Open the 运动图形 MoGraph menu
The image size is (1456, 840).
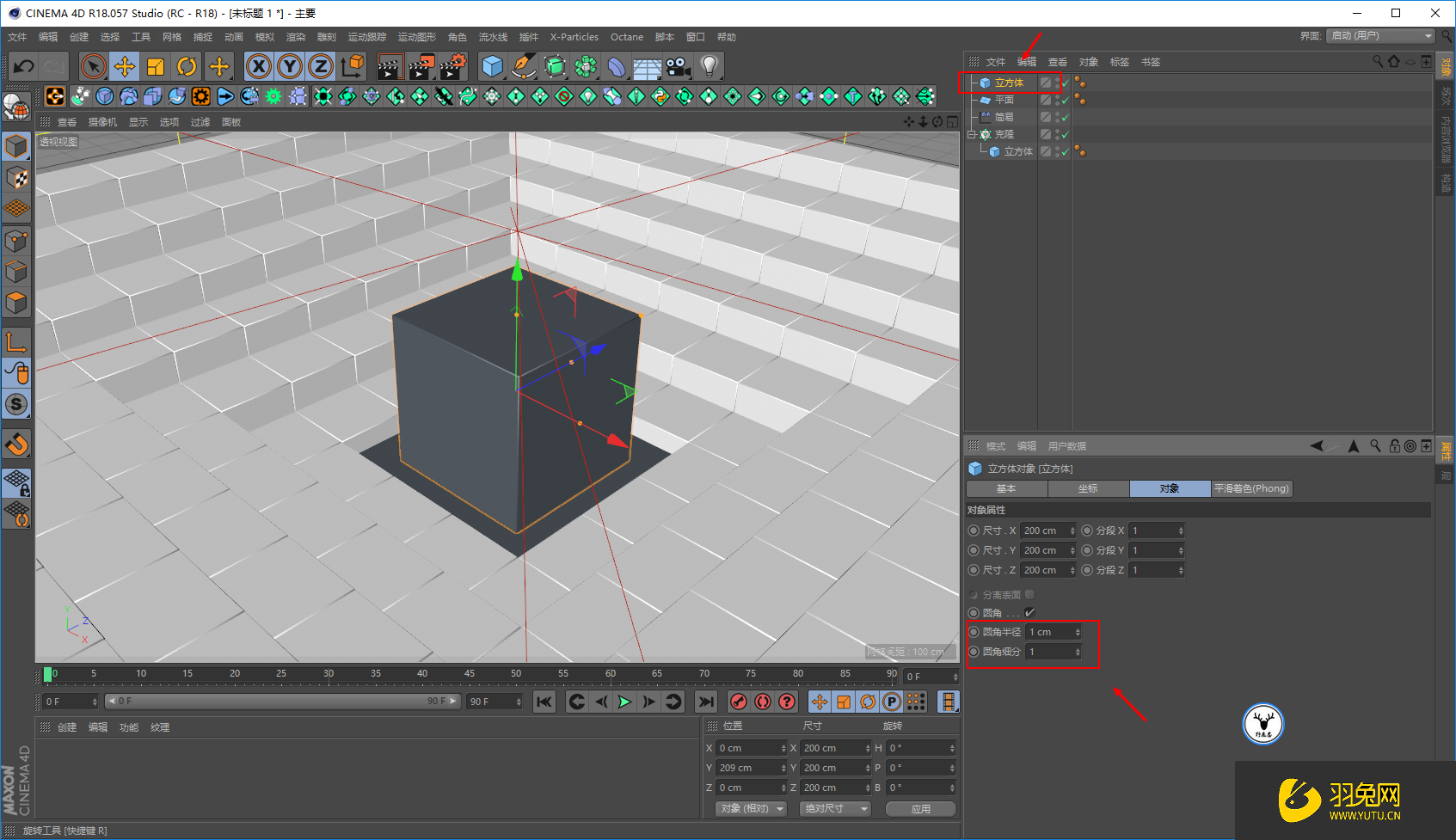(x=417, y=37)
